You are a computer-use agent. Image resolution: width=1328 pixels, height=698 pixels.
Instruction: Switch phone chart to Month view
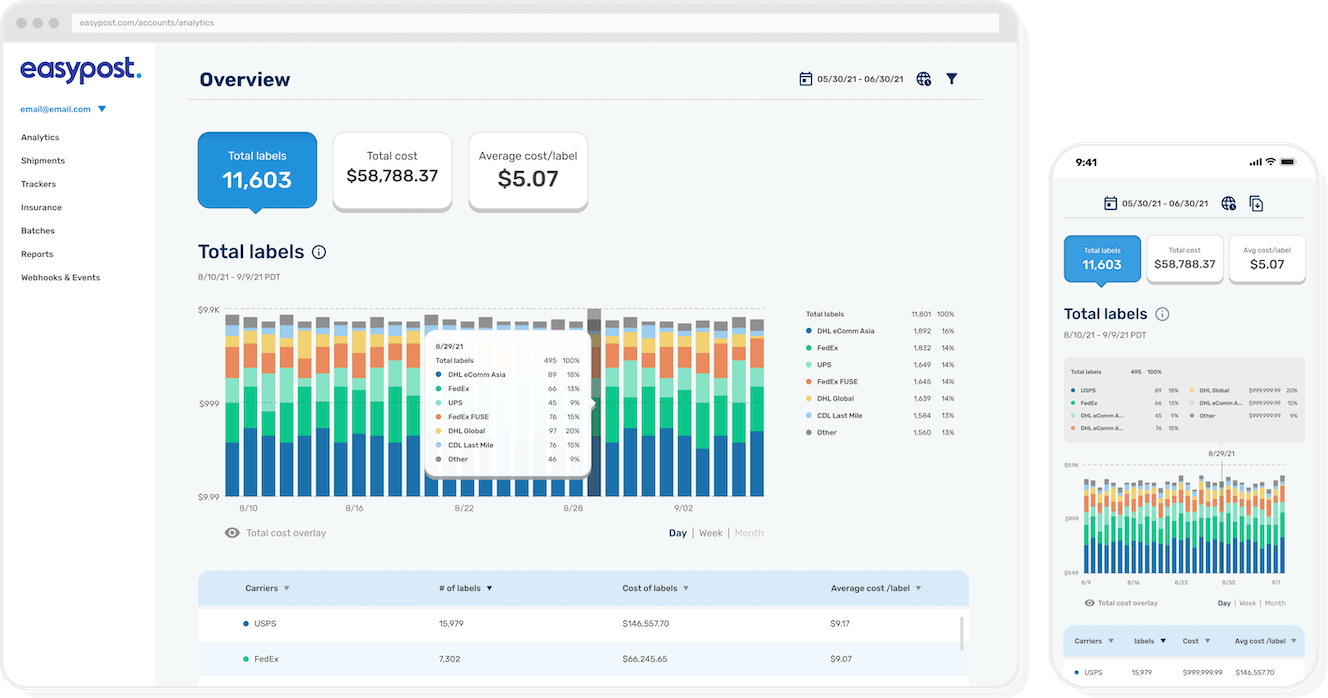coord(1275,603)
